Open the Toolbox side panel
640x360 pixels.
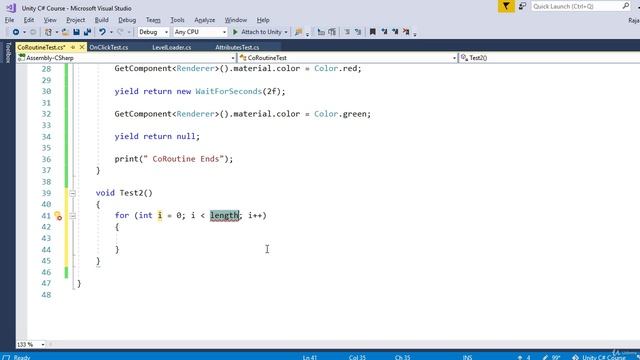8,53
